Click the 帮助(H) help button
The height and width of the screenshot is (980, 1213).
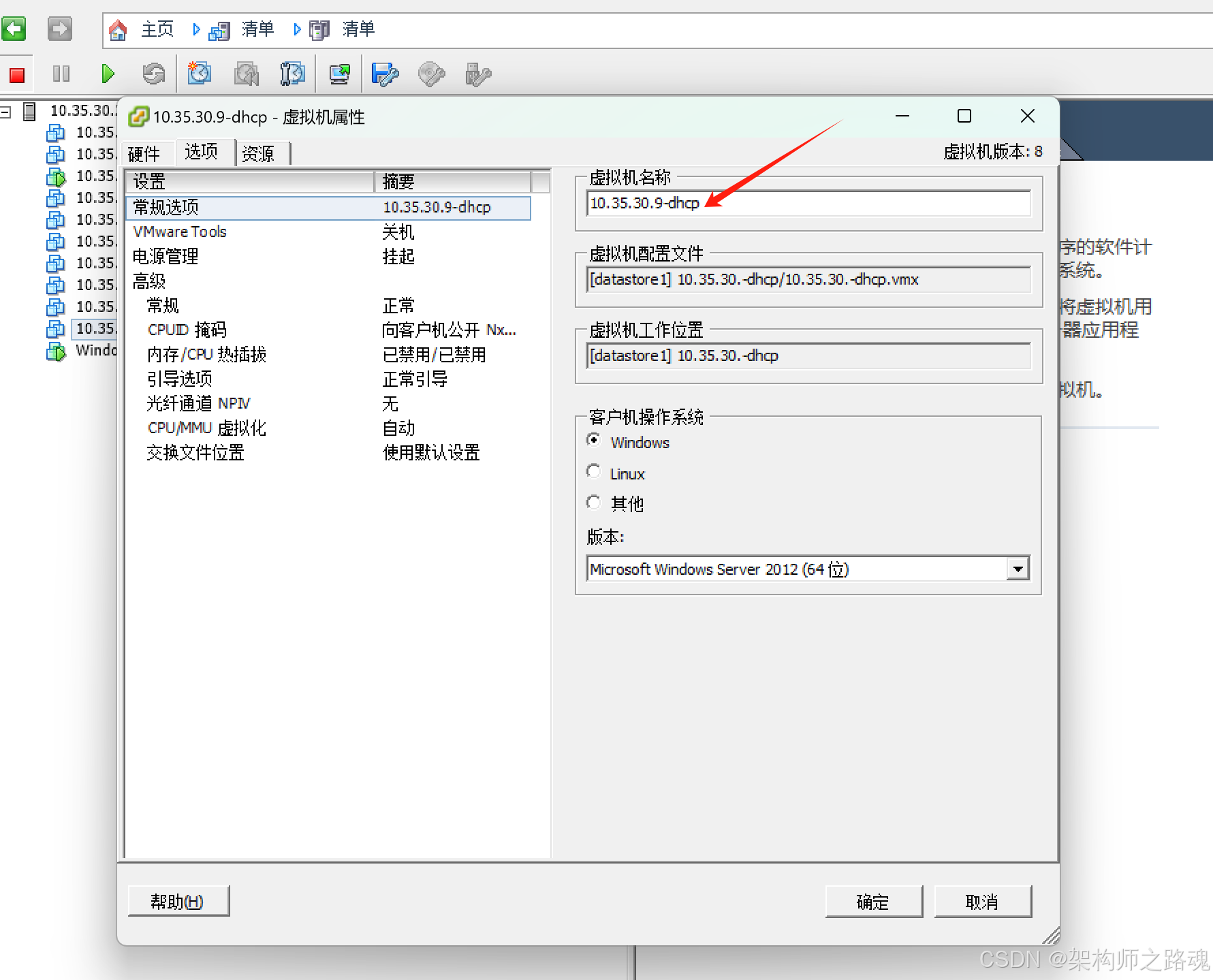178,901
